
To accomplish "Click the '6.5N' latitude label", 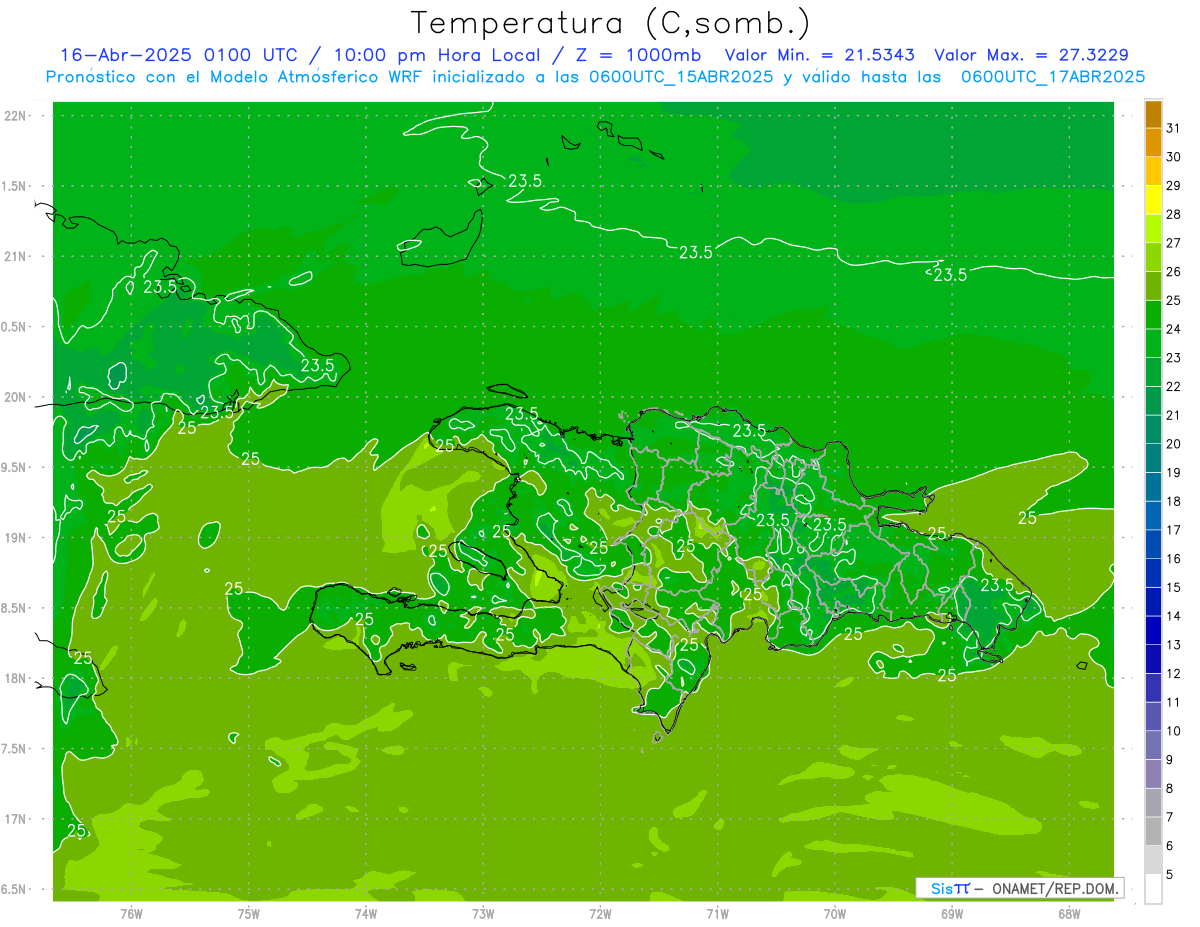I will [x=15, y=889].
